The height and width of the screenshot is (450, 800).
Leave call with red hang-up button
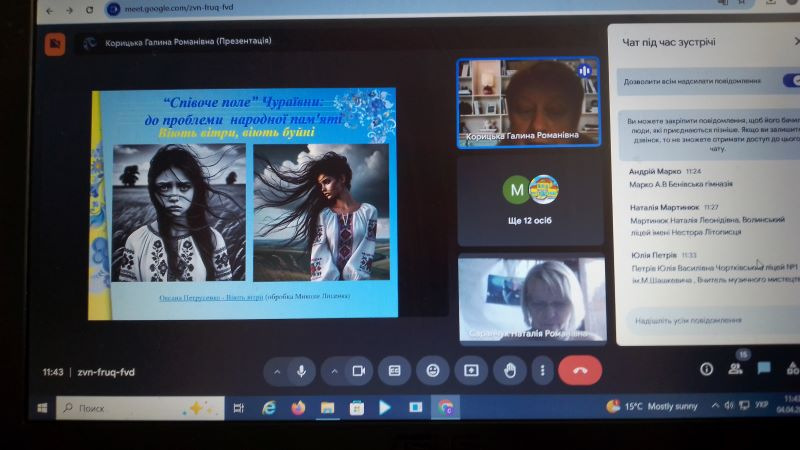click(x=580, y=371)
